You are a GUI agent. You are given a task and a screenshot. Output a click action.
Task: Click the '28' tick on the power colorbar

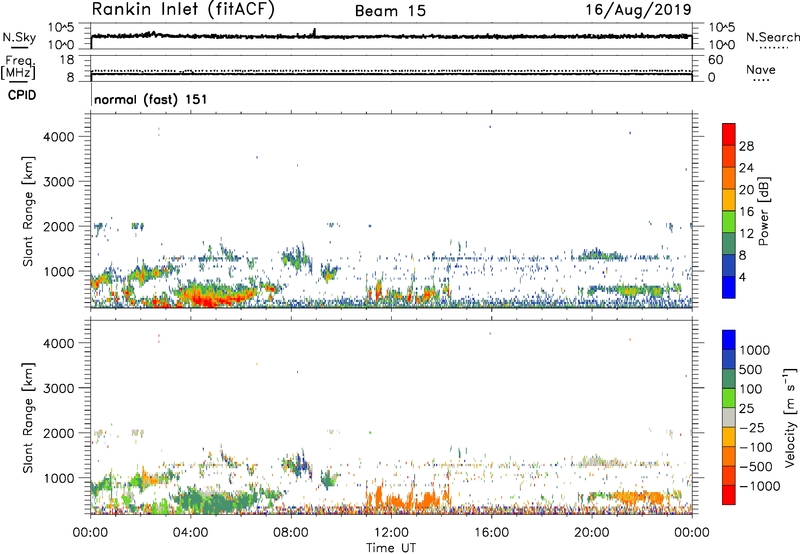(746, 146)
